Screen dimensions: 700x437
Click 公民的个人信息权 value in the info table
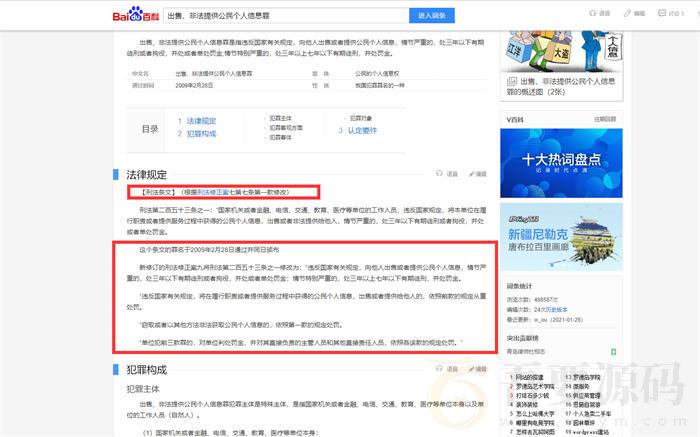(x=377, y=74)
